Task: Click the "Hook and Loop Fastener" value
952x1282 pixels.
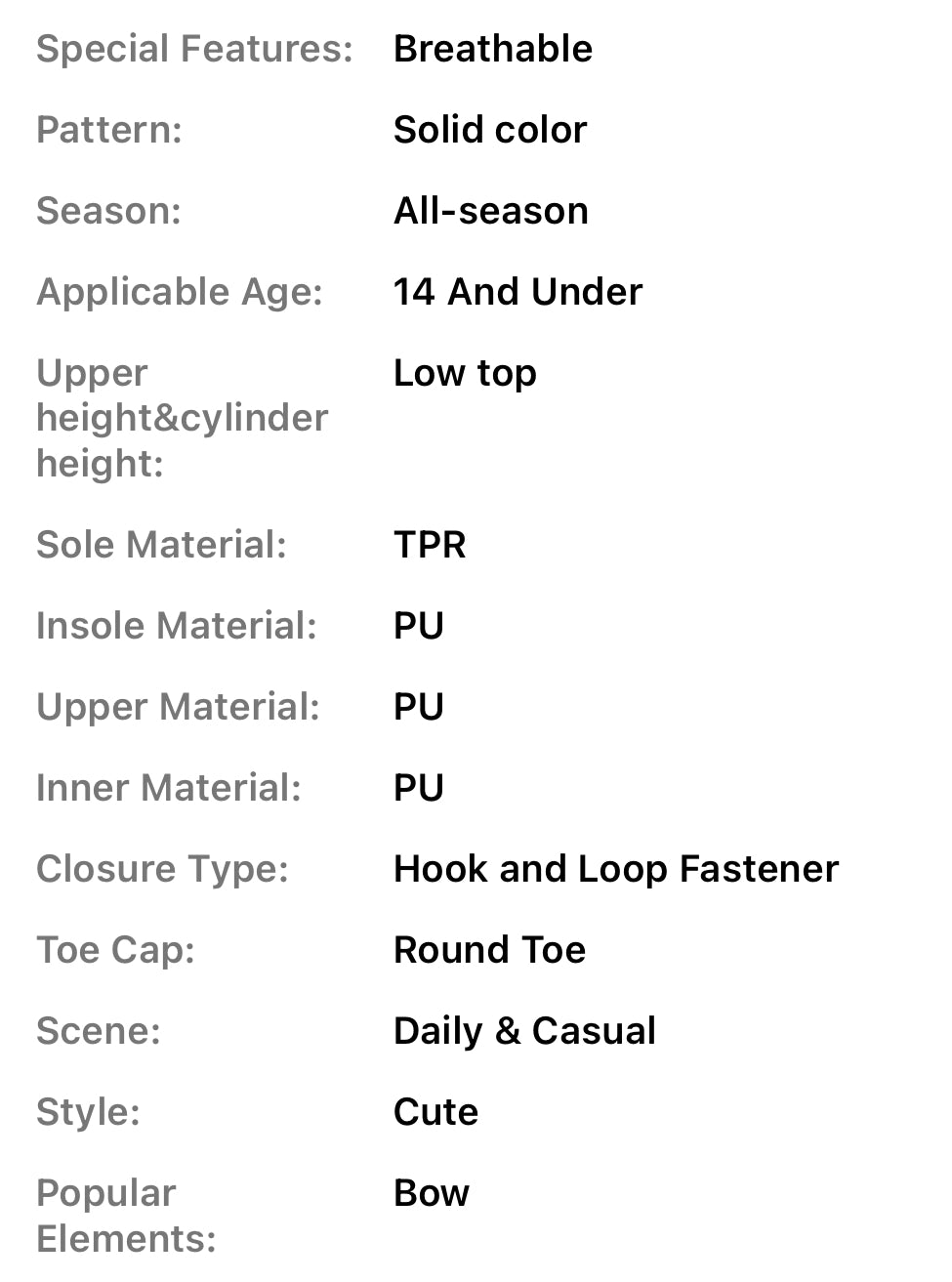Action: coord(616,869)
